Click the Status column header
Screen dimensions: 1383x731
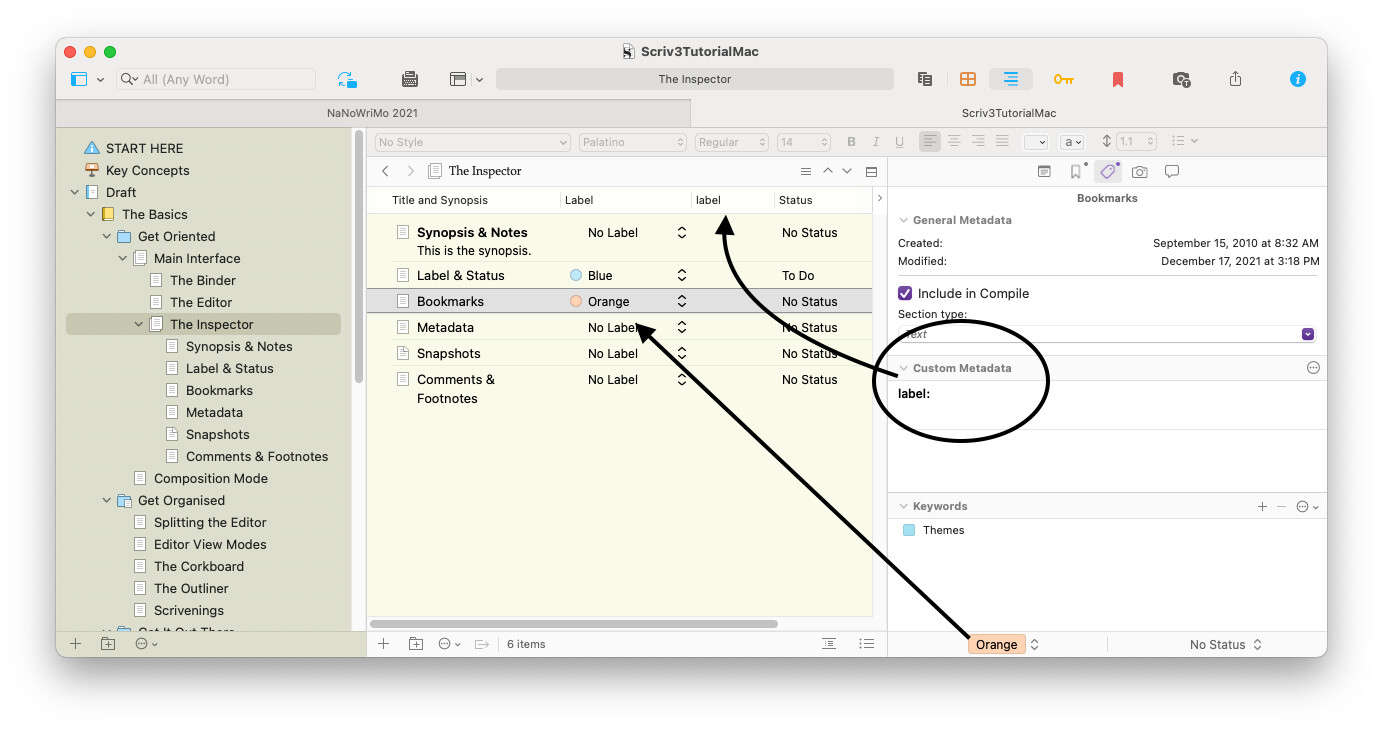point(796,200)
